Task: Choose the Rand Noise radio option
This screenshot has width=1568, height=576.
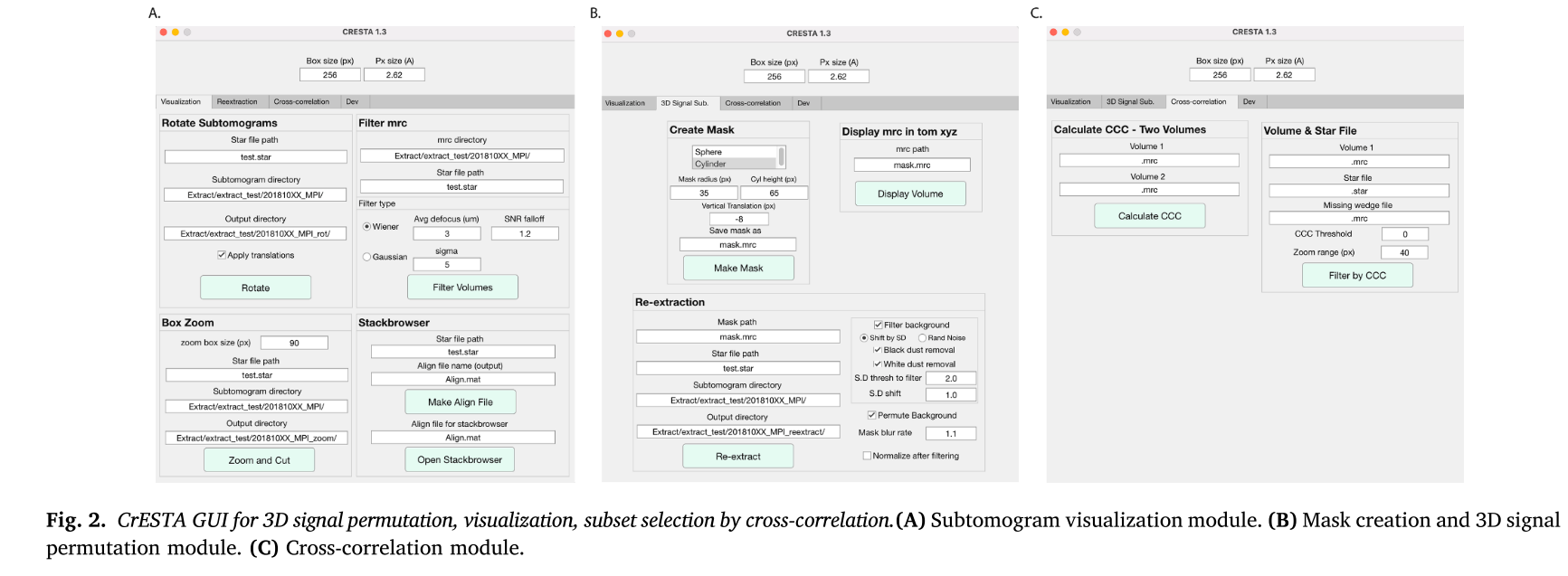Action: tap(922, 338)
